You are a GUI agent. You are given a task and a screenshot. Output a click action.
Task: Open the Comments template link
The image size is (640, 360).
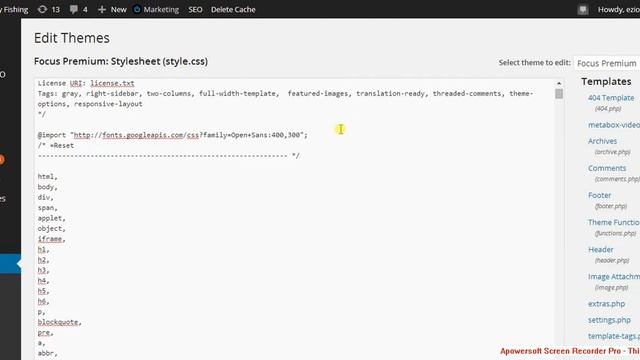pos(607,168)
